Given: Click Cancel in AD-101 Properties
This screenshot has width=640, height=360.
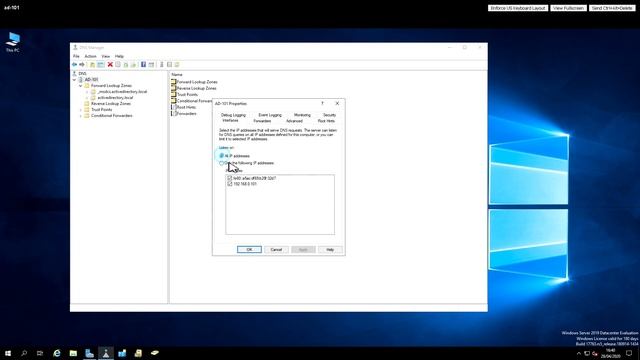Looking at the screenshot, I should pos(276,249).
